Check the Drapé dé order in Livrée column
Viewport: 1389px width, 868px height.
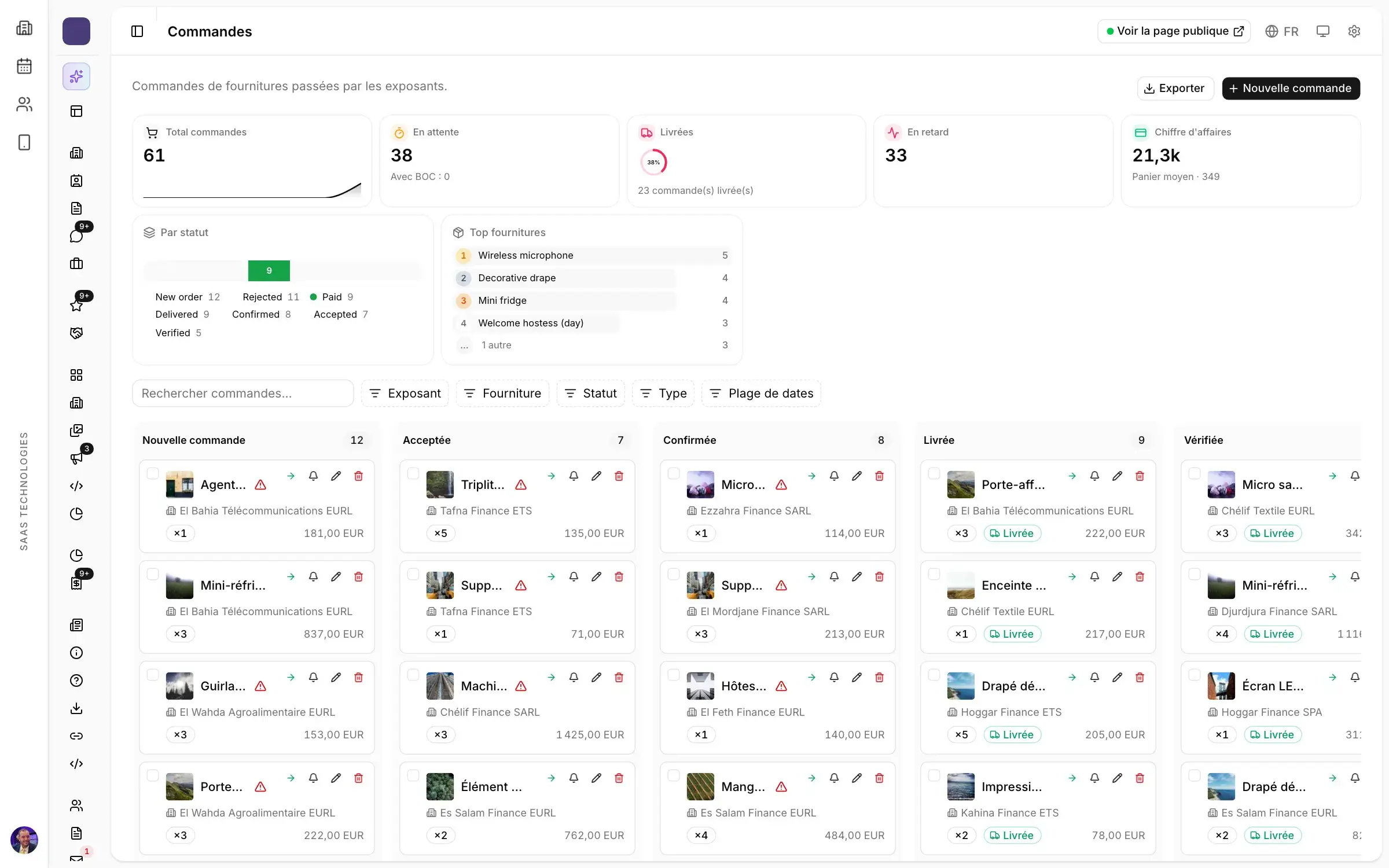(x=934, y=675)
